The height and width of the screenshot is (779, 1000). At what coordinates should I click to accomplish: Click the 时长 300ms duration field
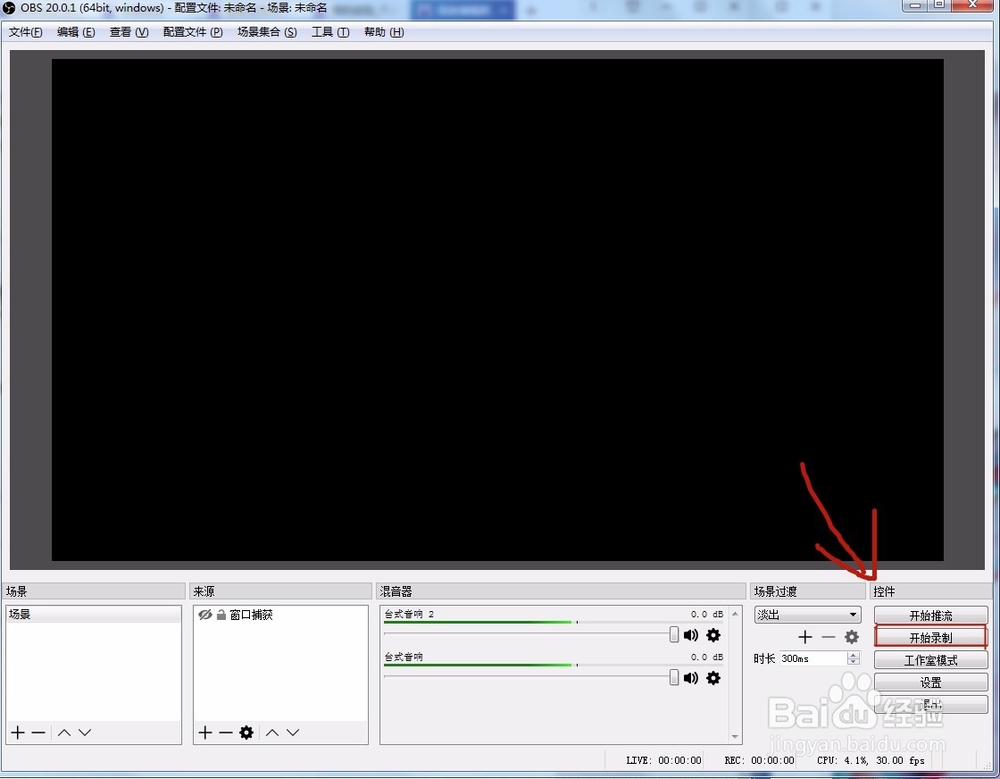click(x=813, y=658)
